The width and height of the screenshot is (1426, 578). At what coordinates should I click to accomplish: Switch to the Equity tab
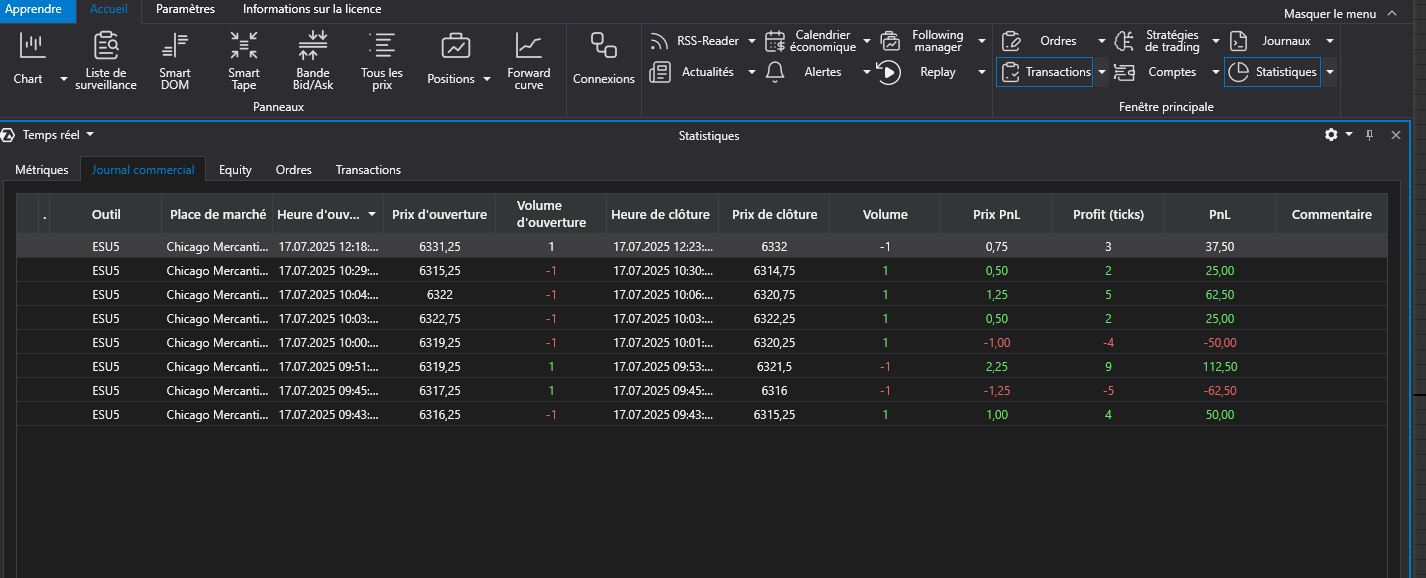(x=235, y=170)
